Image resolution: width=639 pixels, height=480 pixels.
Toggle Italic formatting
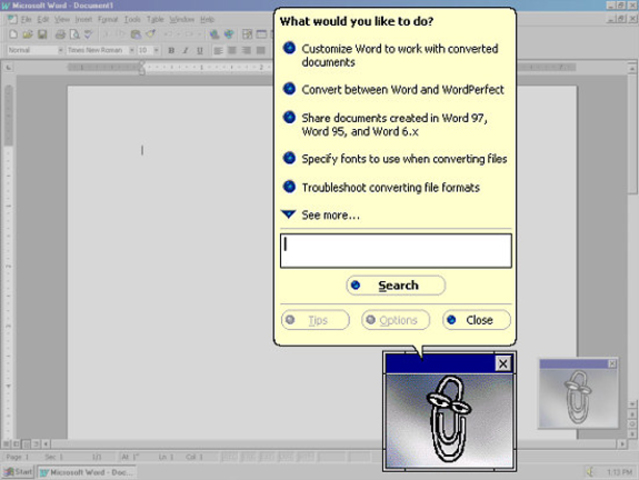(185, 51)
